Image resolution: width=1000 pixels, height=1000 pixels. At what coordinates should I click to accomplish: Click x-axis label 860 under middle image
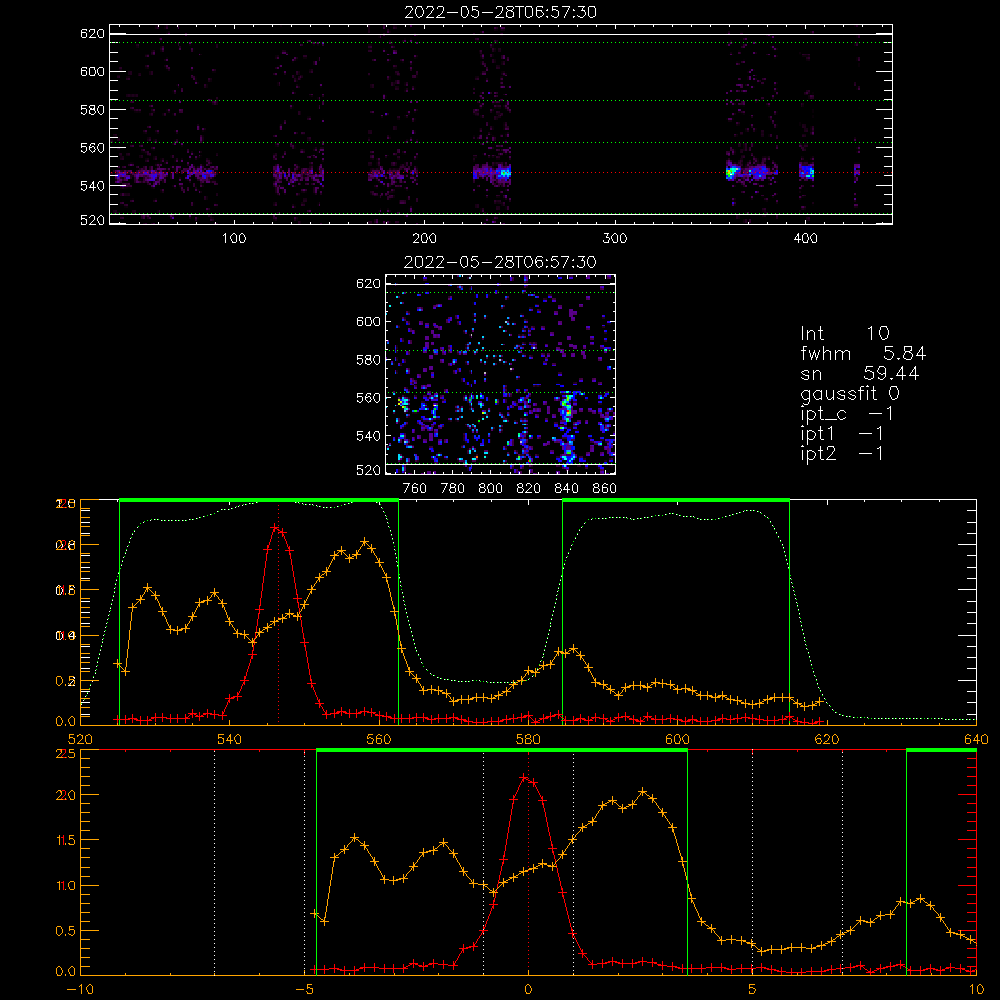(605, 489)
